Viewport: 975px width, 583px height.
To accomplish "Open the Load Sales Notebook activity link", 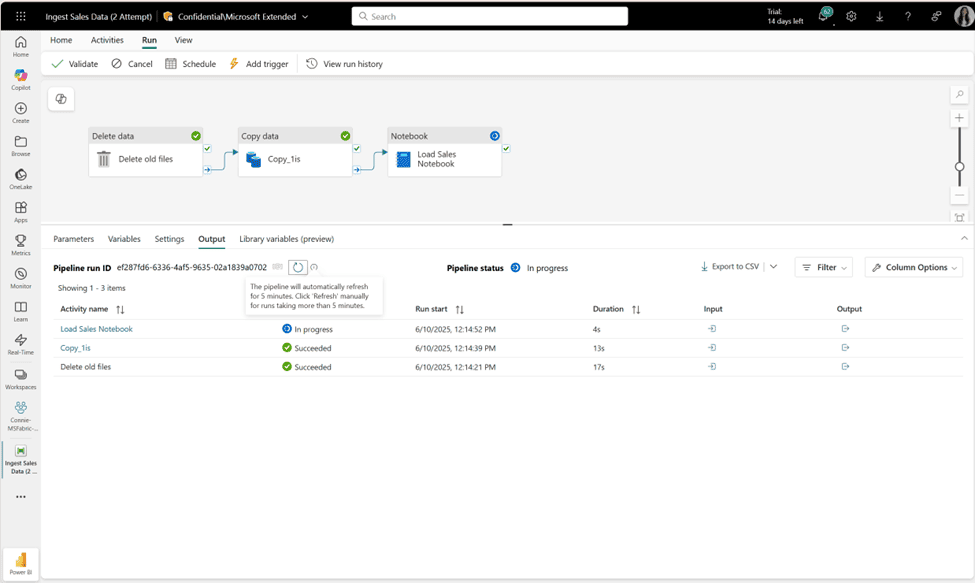I will tap(96, 329).
